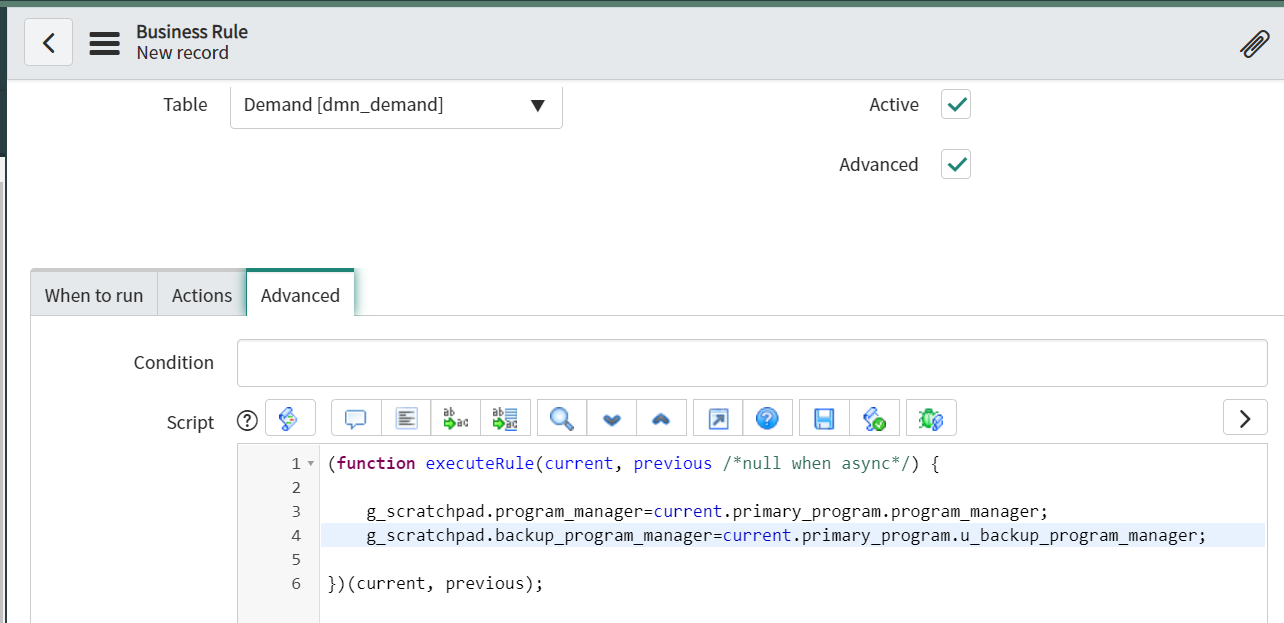Select the Advanced tab
The height and width of the screenshot is (623, 1284).
click(300, 295)
